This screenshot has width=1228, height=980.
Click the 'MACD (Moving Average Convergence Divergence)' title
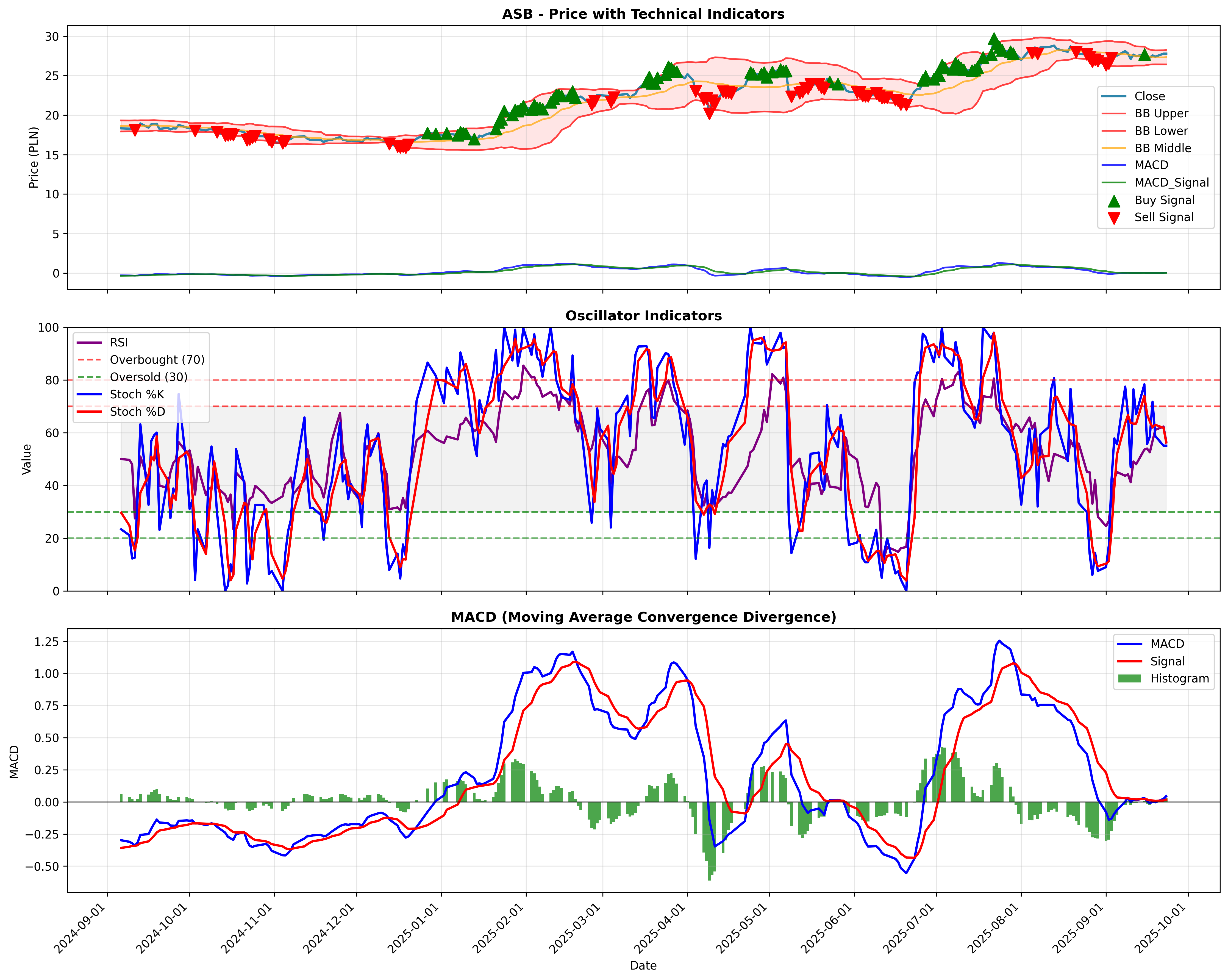(643, 617)
